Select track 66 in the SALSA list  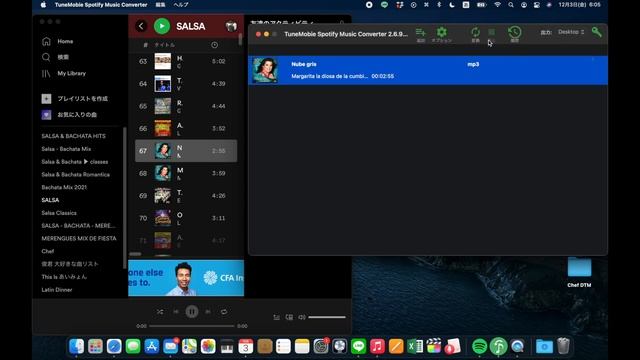pos(186,129)
